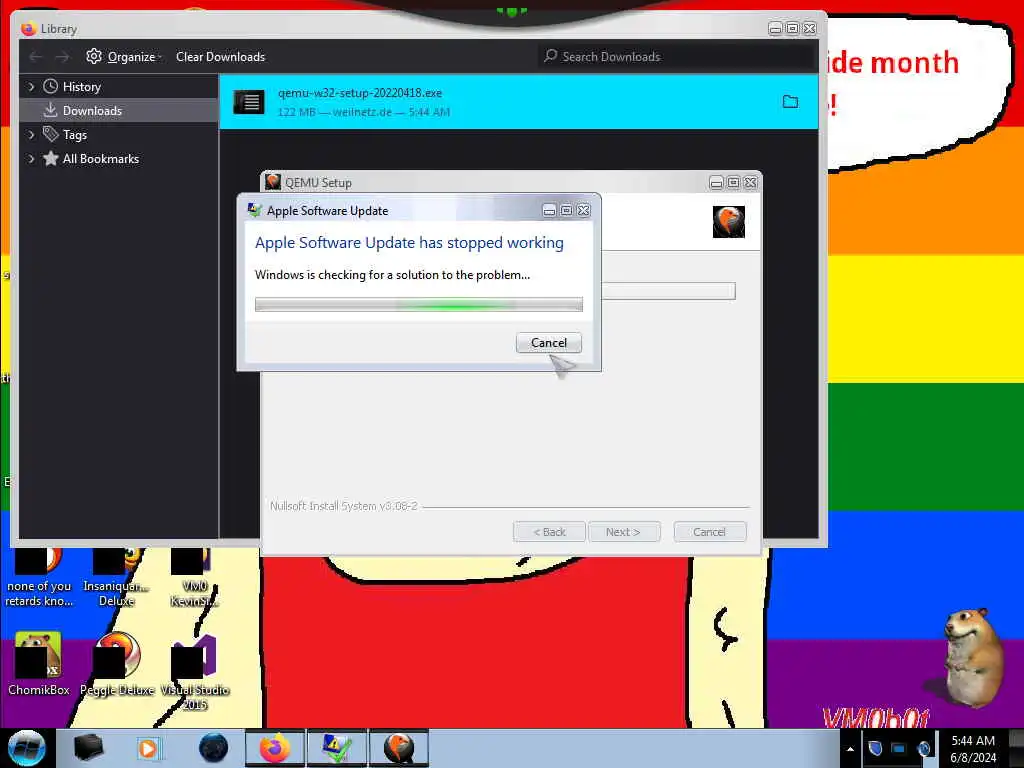Click the Organize gear icon
Viewport: 1024px width, 768px height.
94,56
